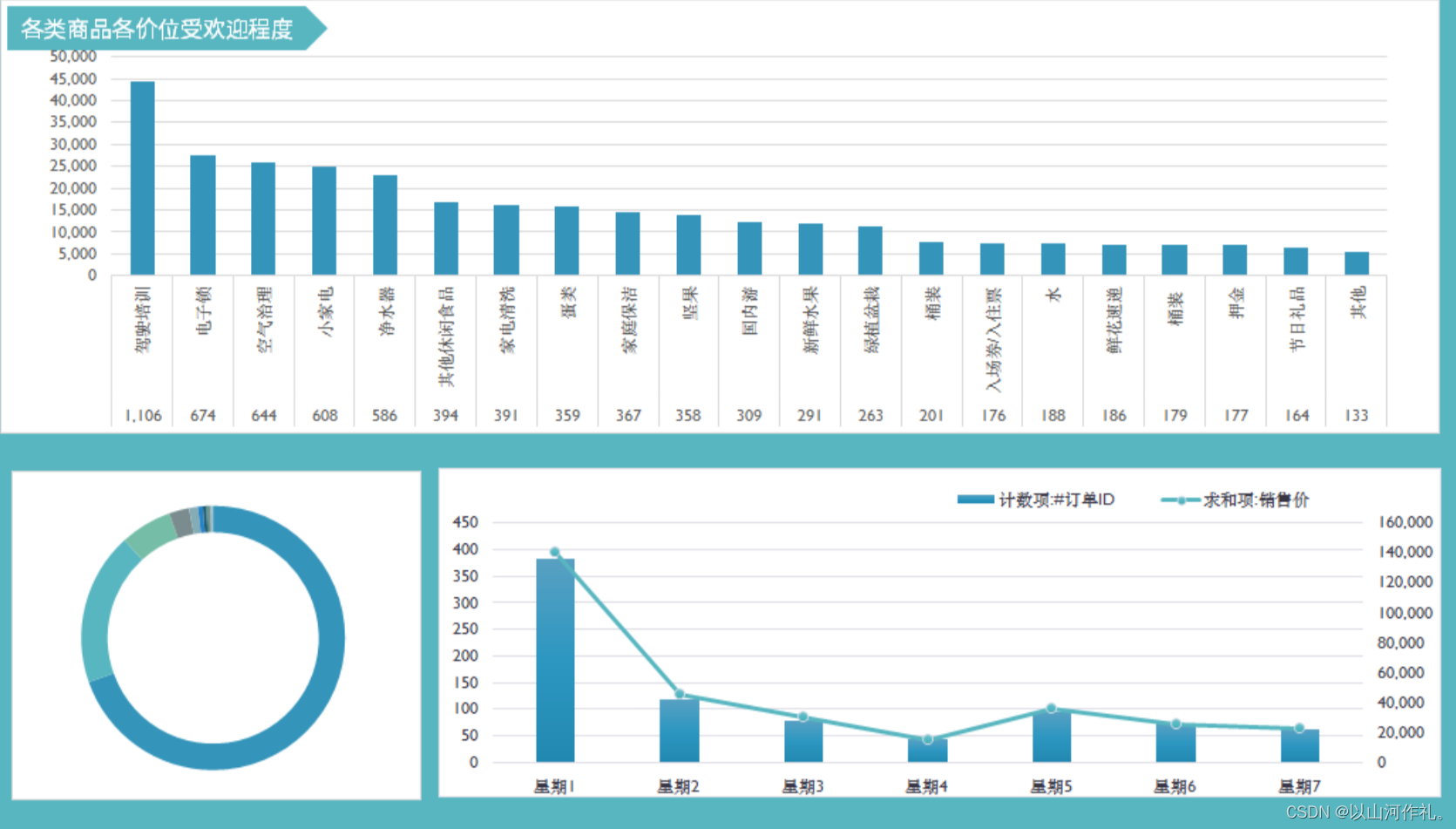Select the 星期5 bar in weekly chart

1052,736
